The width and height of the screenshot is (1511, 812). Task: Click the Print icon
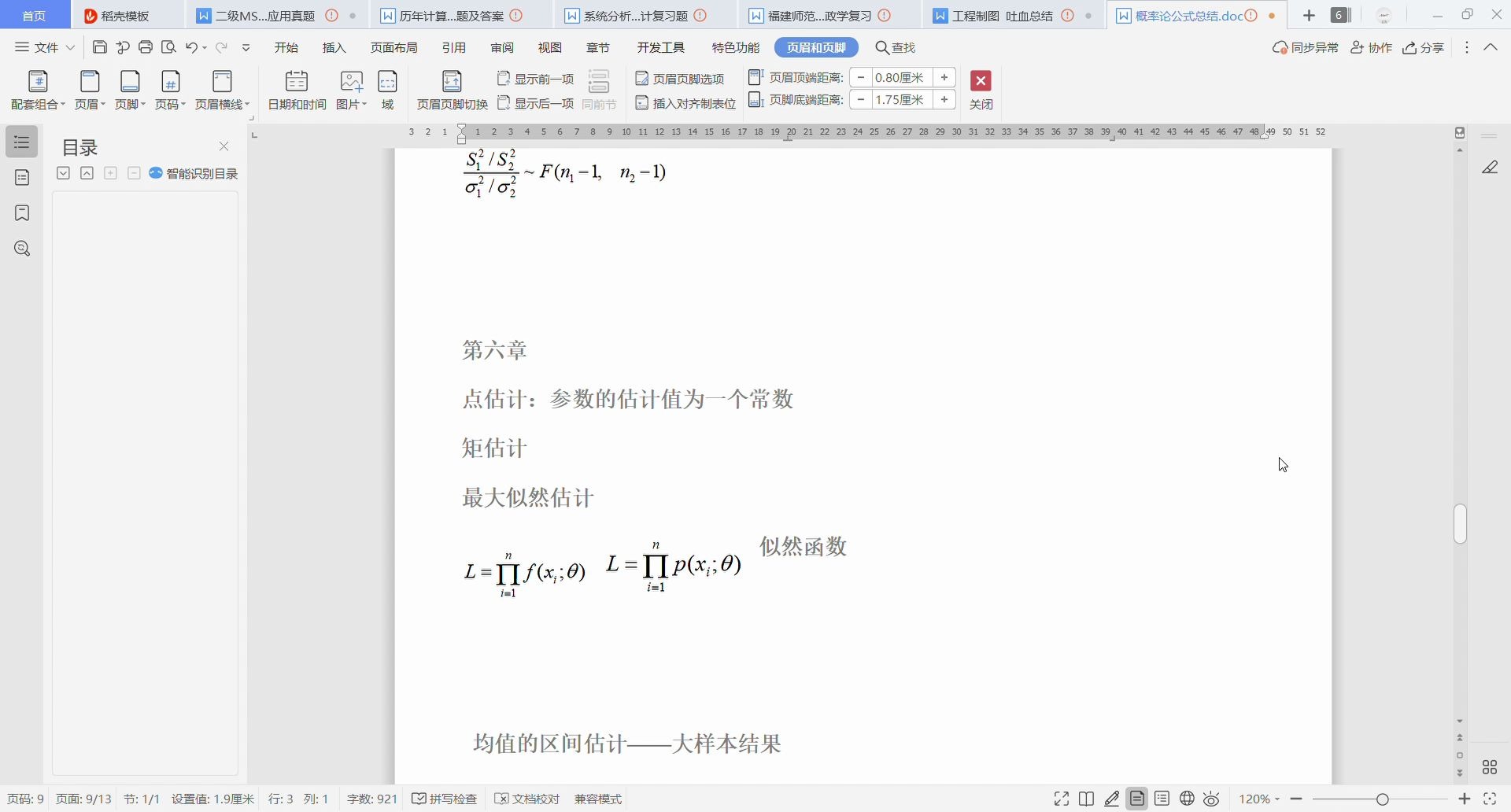tap(146, 47)
